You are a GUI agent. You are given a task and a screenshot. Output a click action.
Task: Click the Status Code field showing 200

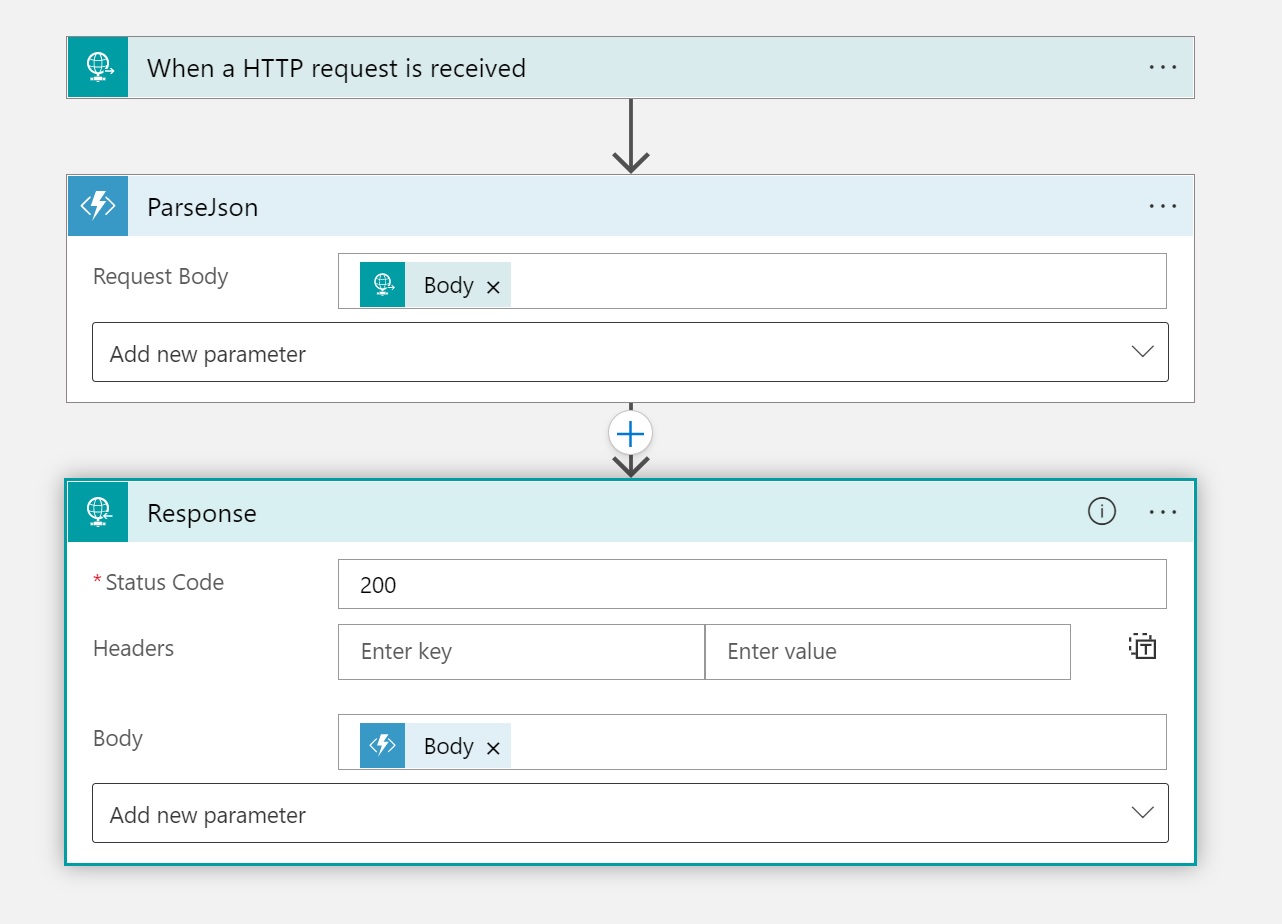[x=751, y=585]
